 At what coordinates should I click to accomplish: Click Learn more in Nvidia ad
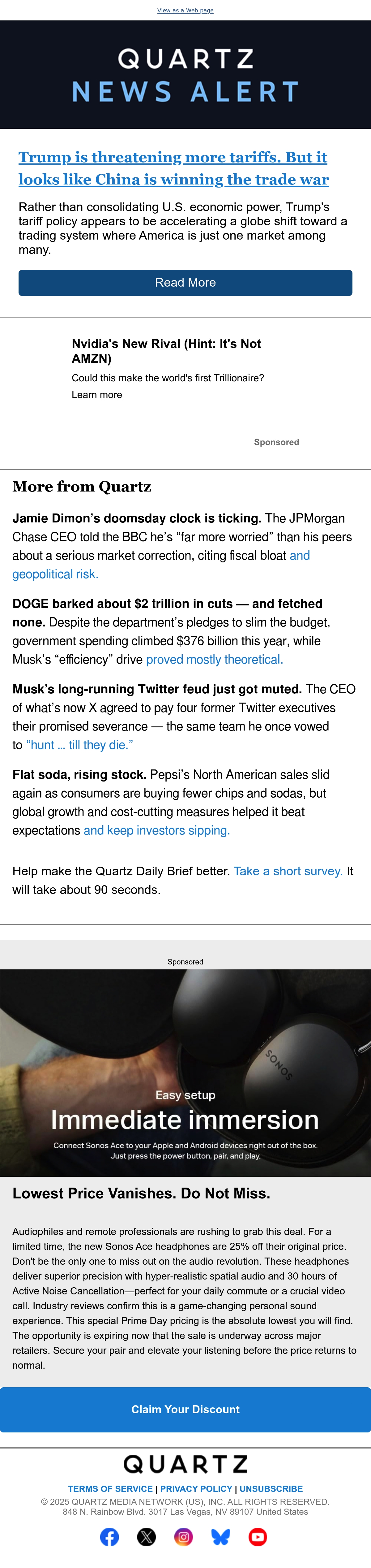click(x=97, y=394)
